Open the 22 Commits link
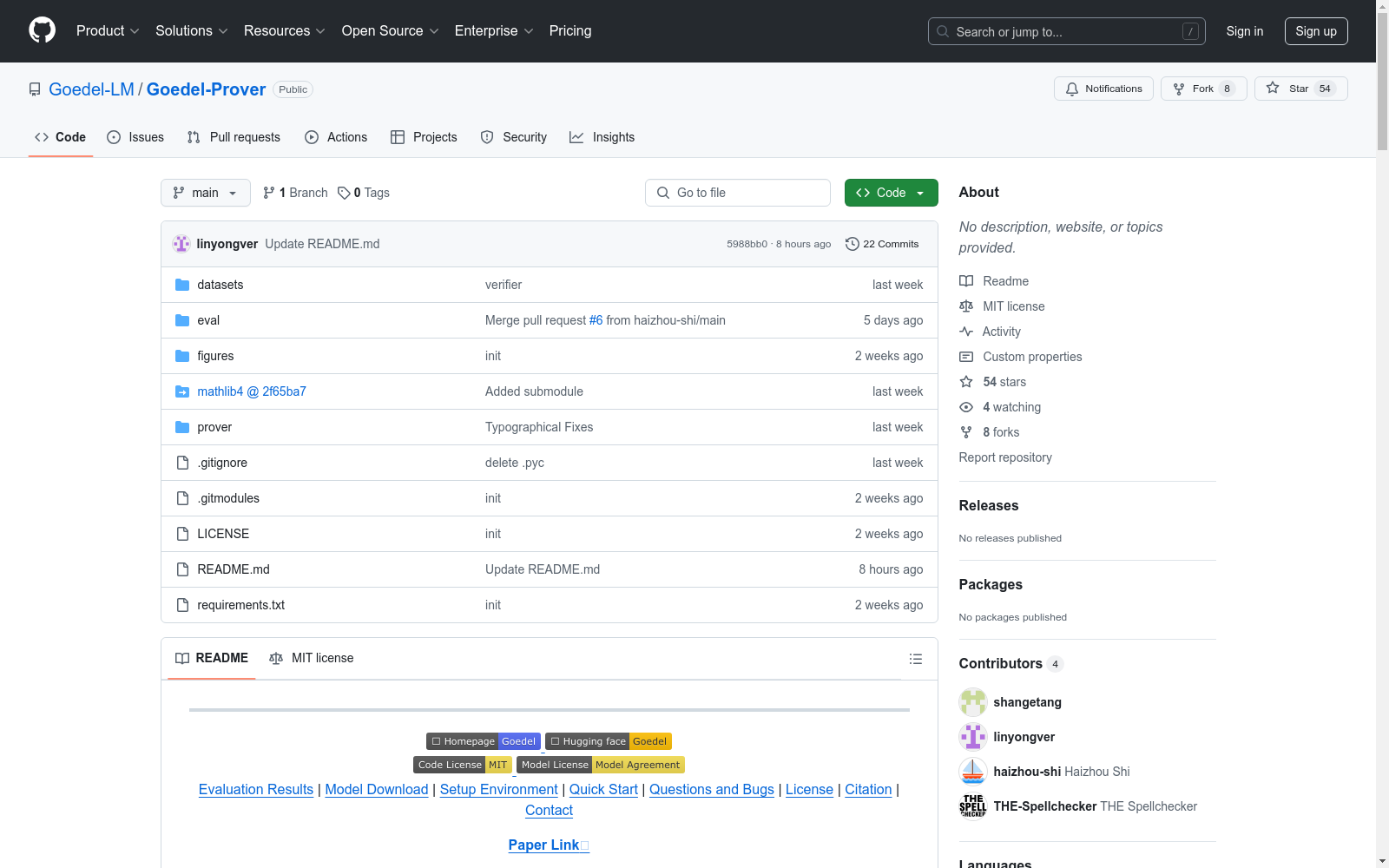 click(882, 244)
